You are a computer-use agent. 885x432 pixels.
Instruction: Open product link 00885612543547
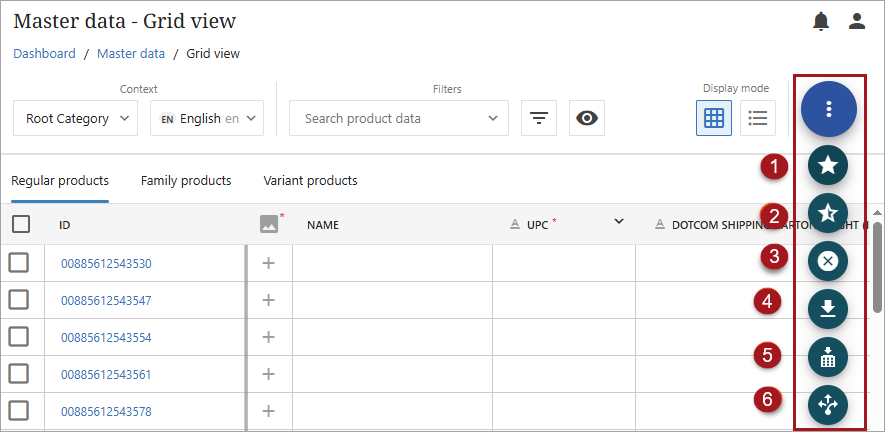pyautogui.click(x=106, y=300)
